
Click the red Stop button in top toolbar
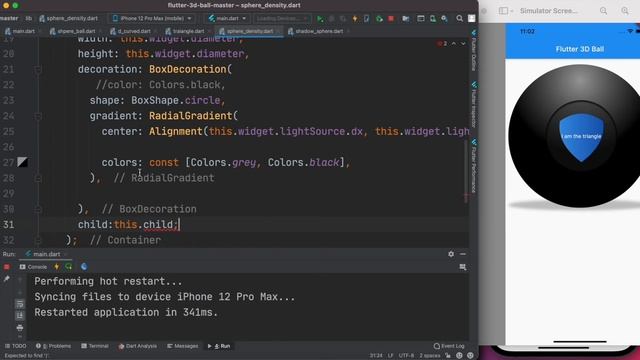[391, 19]
